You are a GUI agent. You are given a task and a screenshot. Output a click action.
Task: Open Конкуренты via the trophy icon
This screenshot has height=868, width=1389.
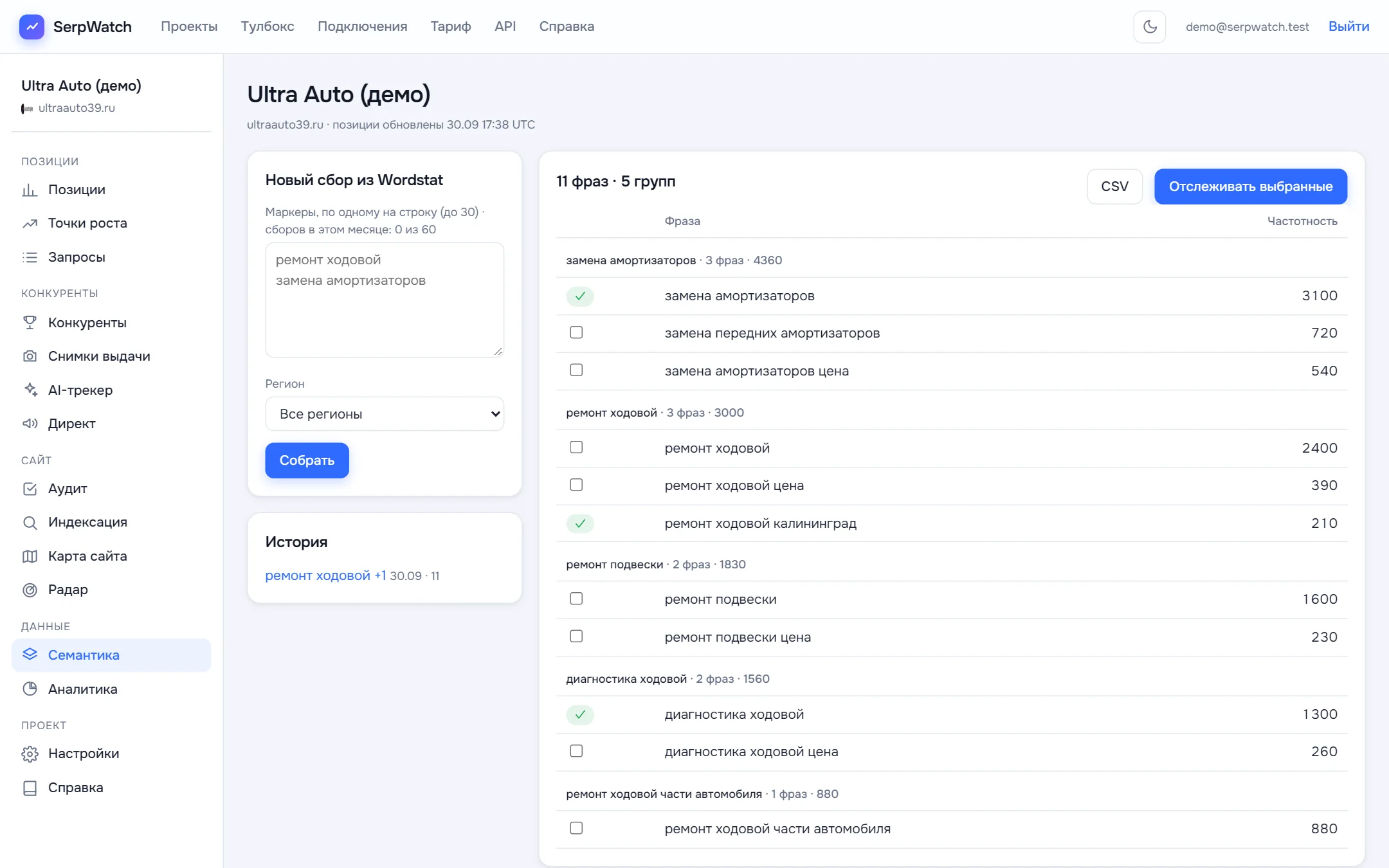(x=30, y=323)
